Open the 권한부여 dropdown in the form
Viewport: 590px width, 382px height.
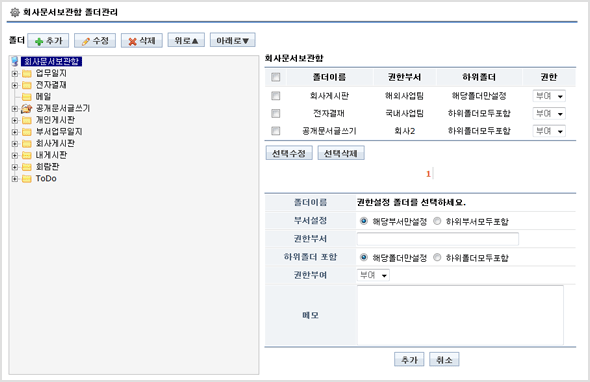[373, 275]
